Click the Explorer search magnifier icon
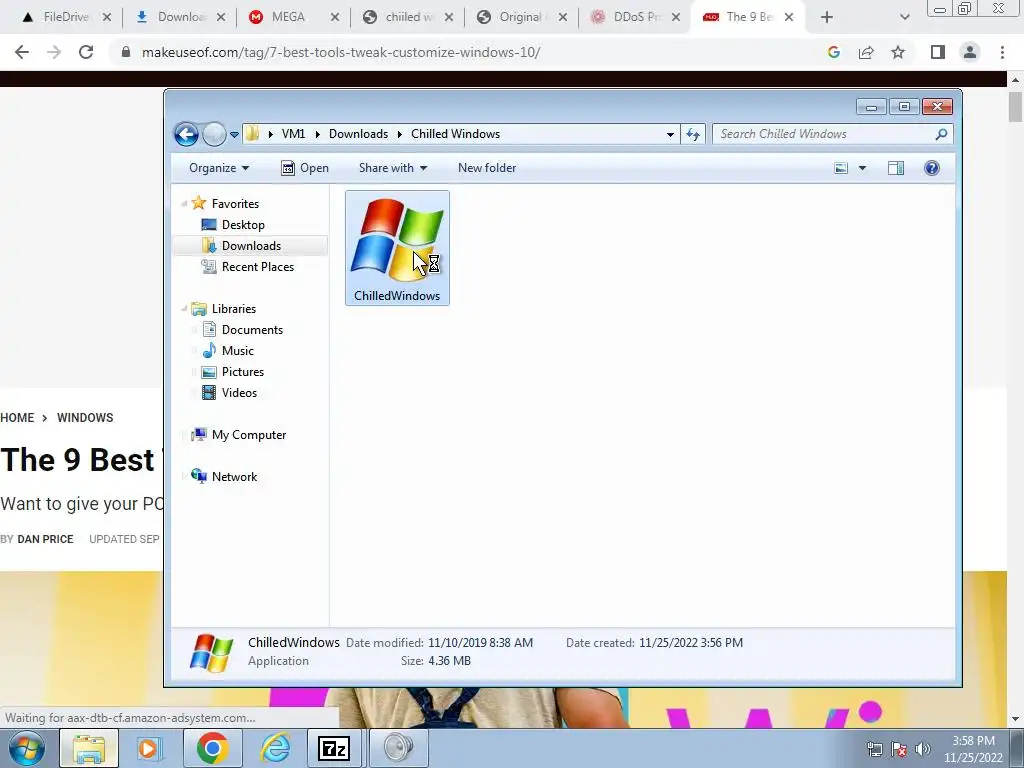1024x768 pixels. click(x=941, y=134)
